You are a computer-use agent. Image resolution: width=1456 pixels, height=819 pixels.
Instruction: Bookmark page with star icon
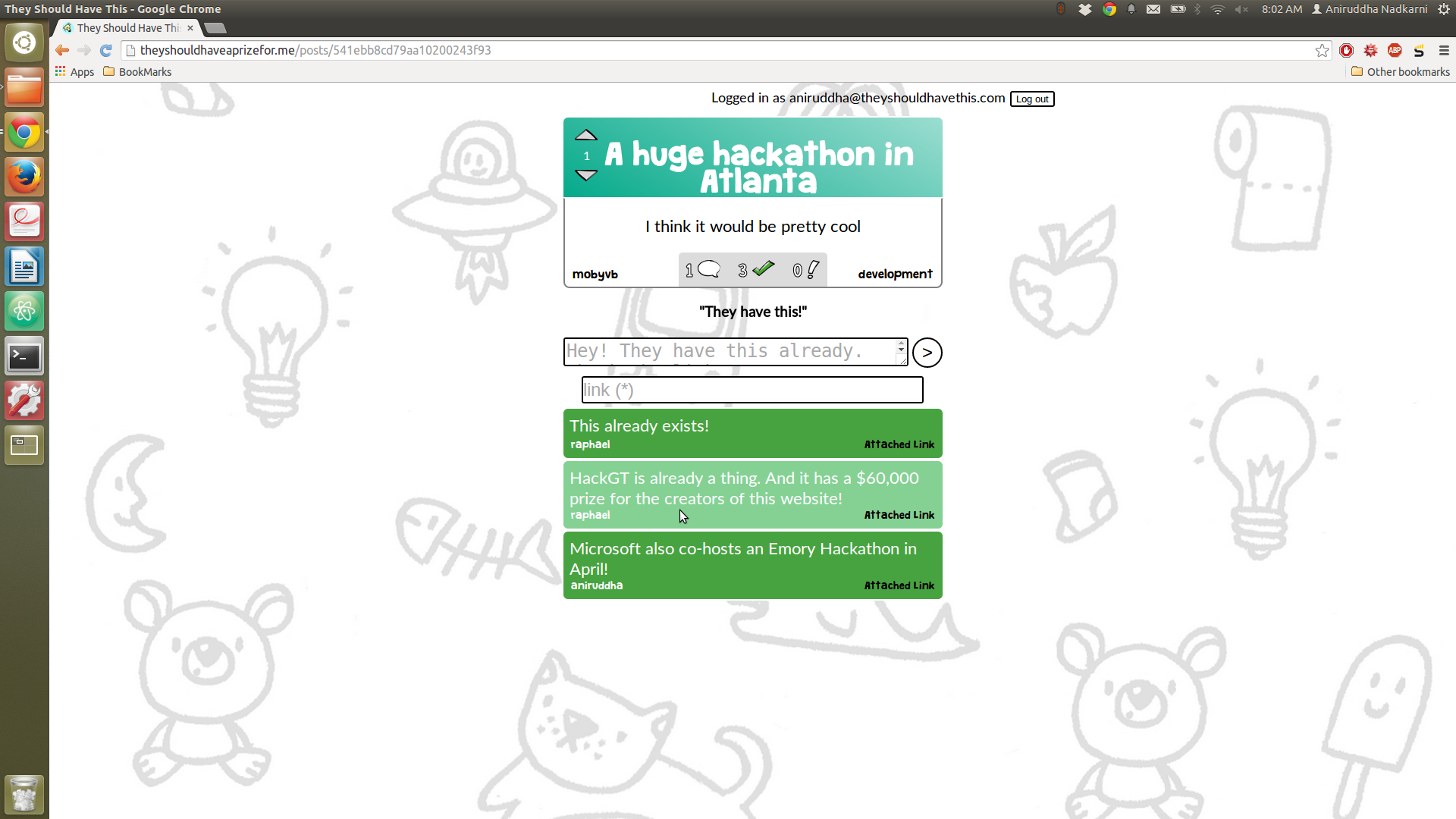pyautogui.click(x=1322, y=50)
